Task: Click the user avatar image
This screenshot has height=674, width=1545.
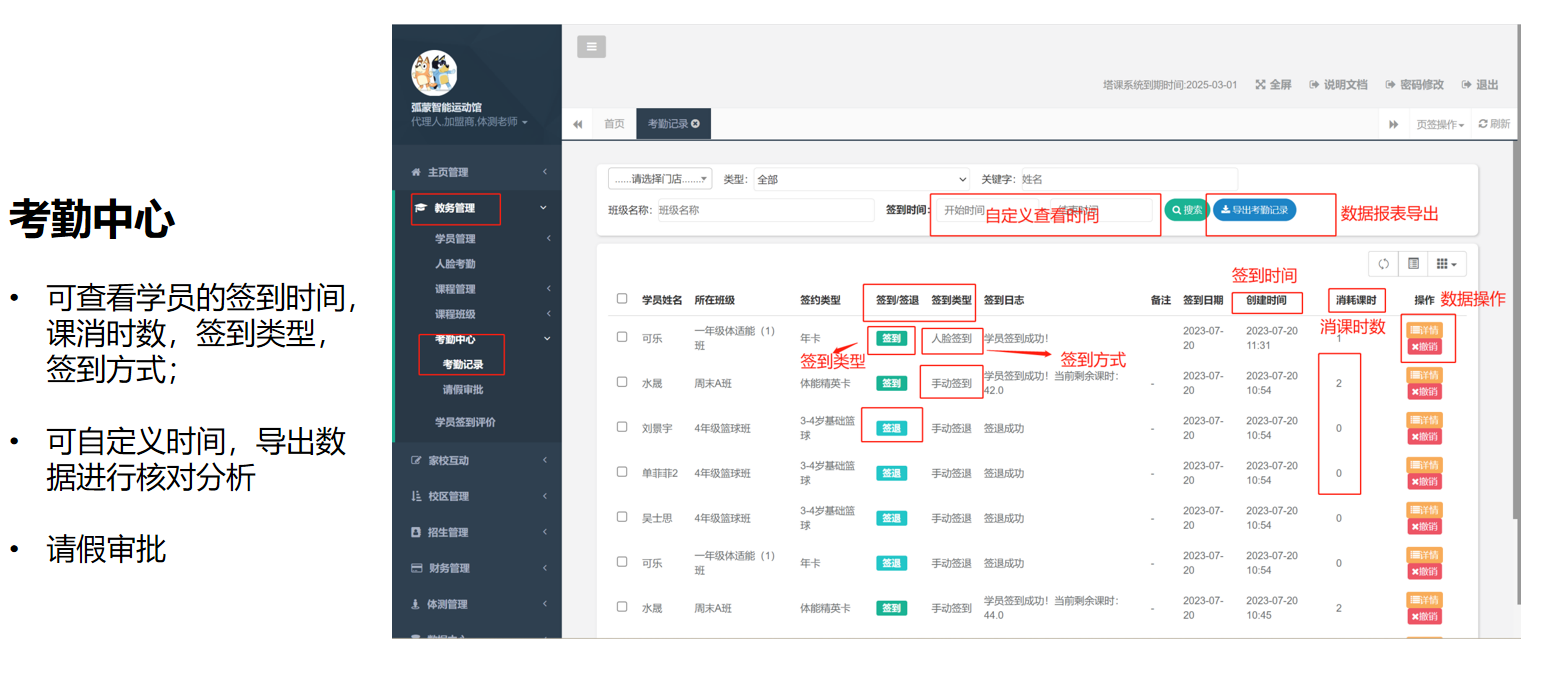Action: pos(434,73)
